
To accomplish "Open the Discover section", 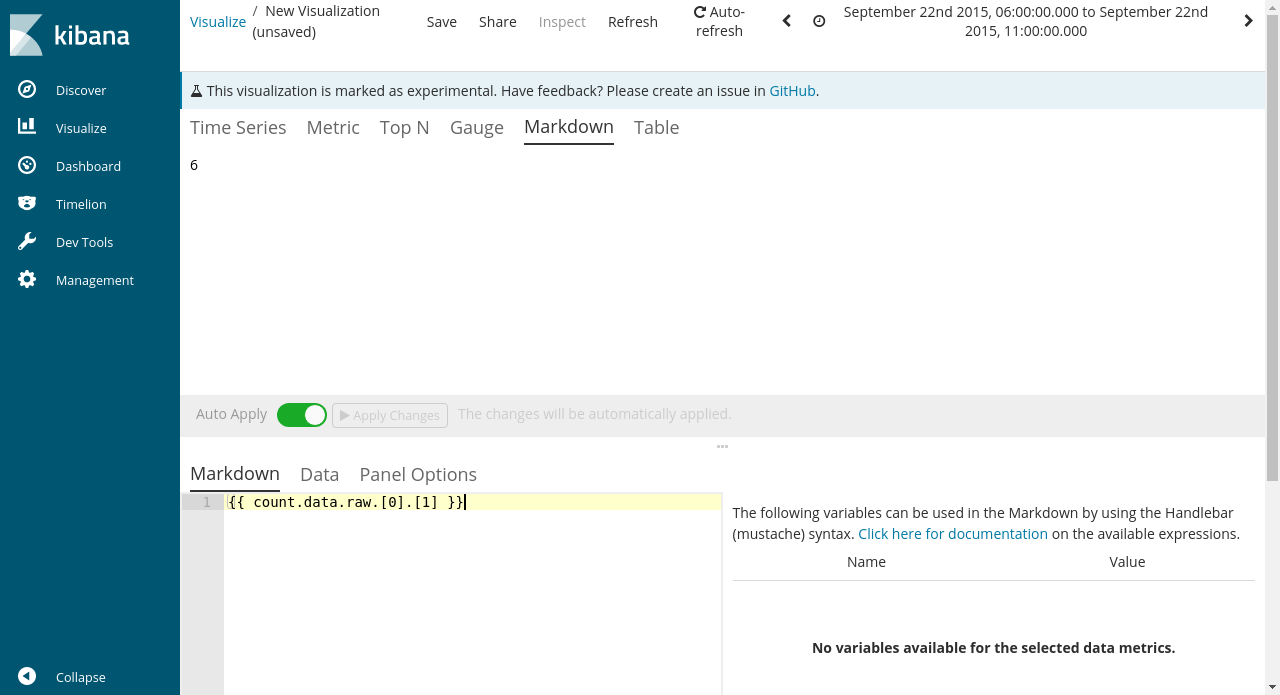I will (81, 89).
